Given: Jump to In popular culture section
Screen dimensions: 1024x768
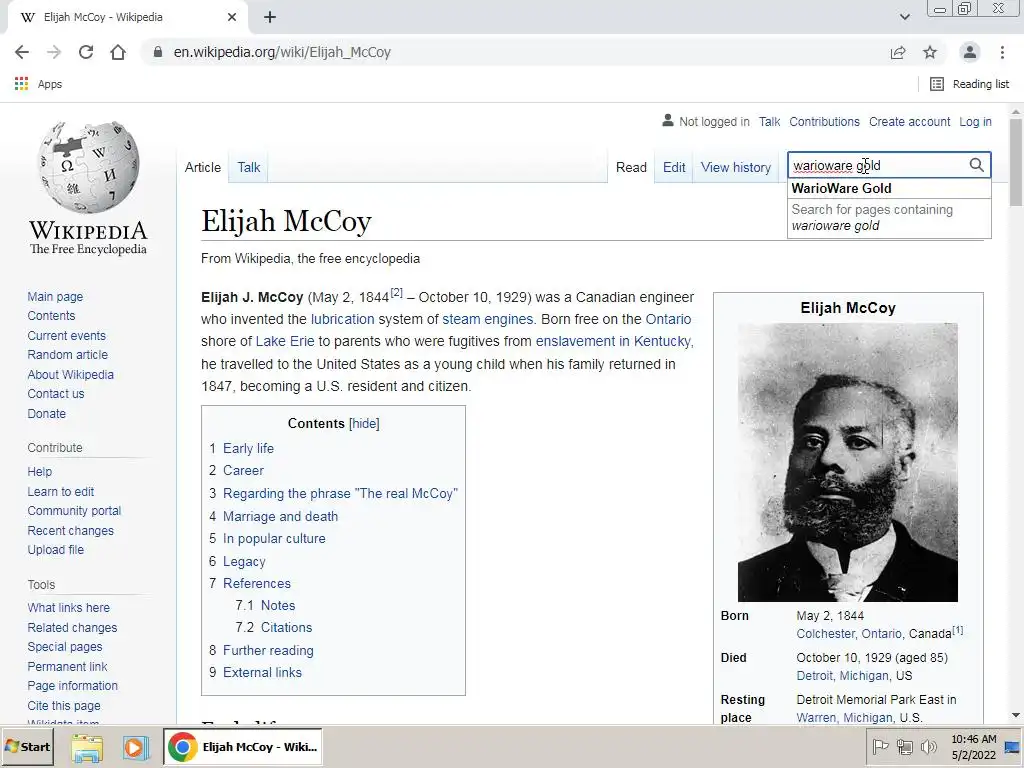Looking at the screenshot, I should click(274, 538).
